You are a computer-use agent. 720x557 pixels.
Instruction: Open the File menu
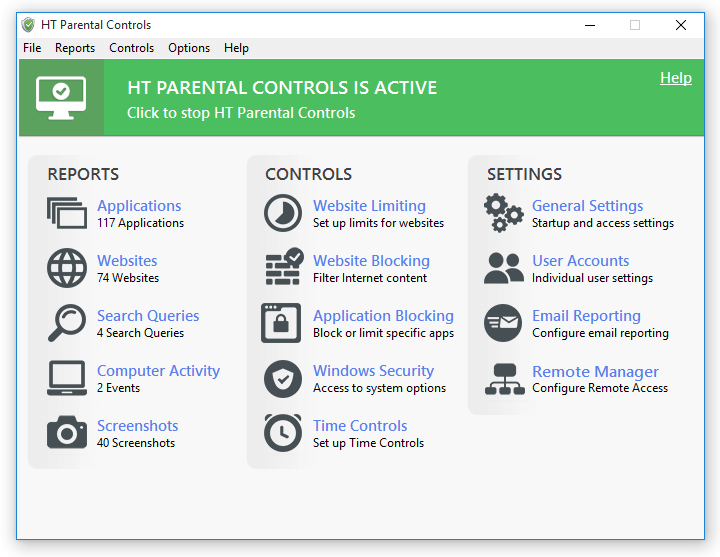coord(32,48)
